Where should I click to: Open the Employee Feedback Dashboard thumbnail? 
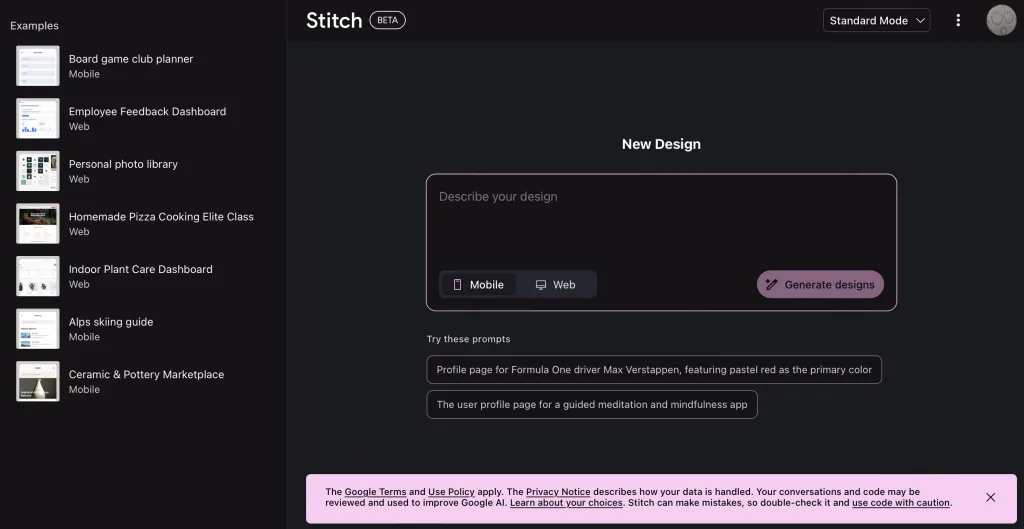pyautogui.click(x=38, y=118)
